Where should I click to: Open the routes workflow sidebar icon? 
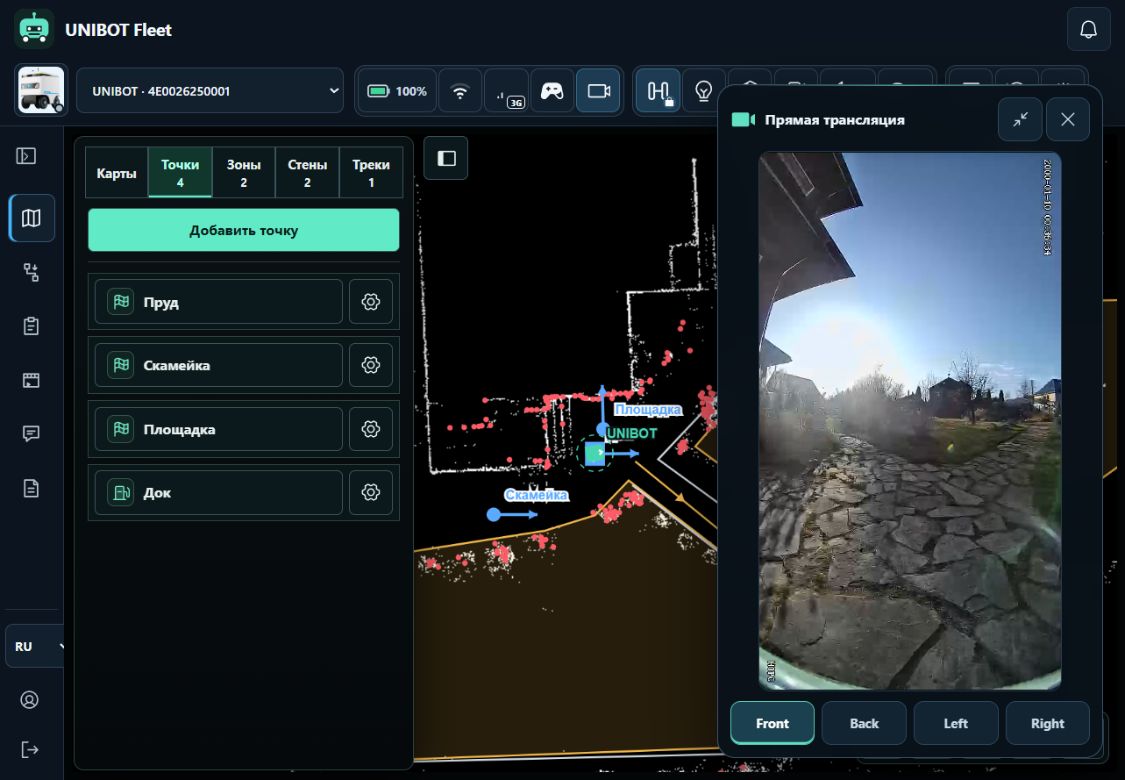pos(31,273)
